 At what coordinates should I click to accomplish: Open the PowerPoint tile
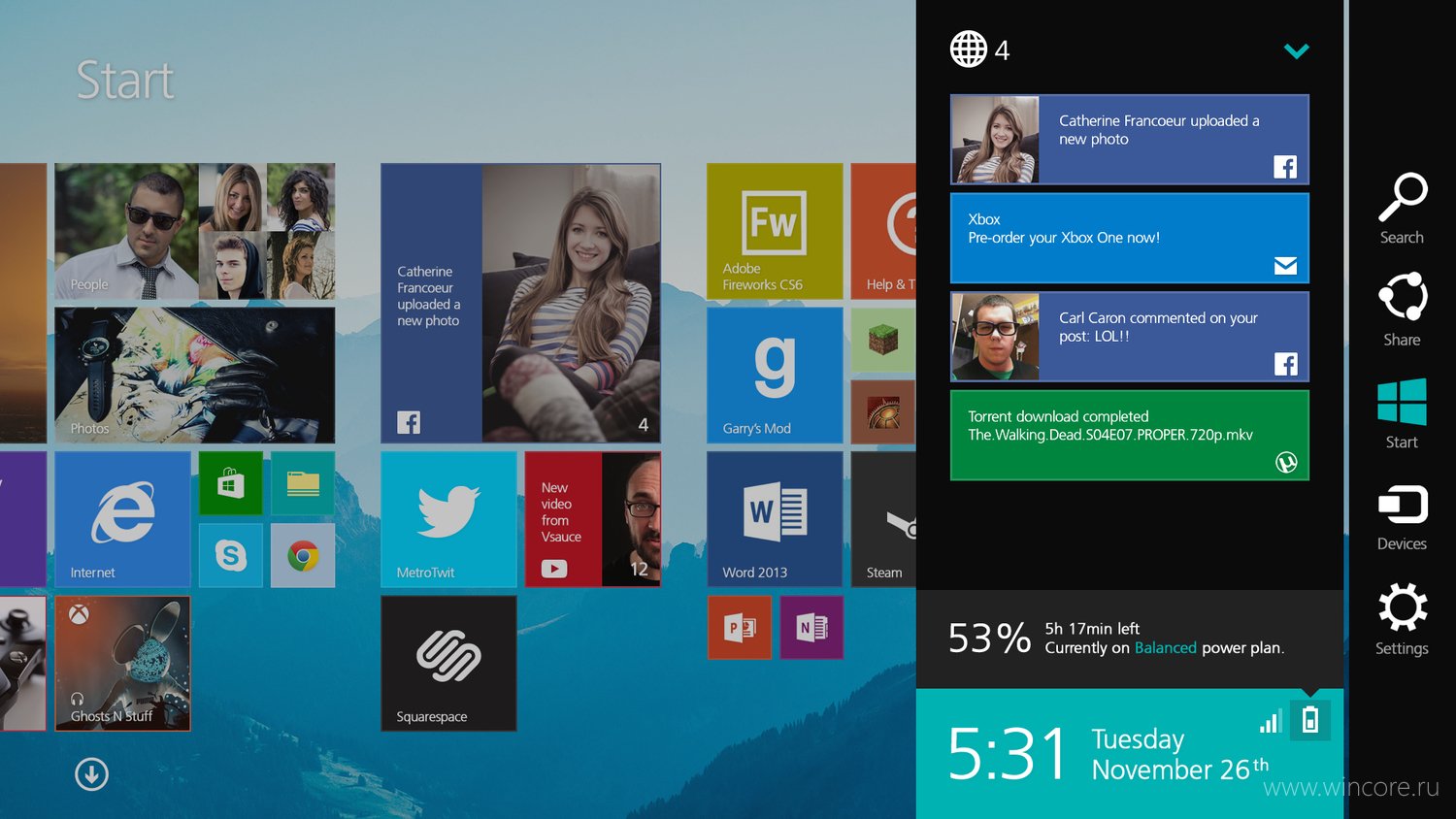click(740, 628)
